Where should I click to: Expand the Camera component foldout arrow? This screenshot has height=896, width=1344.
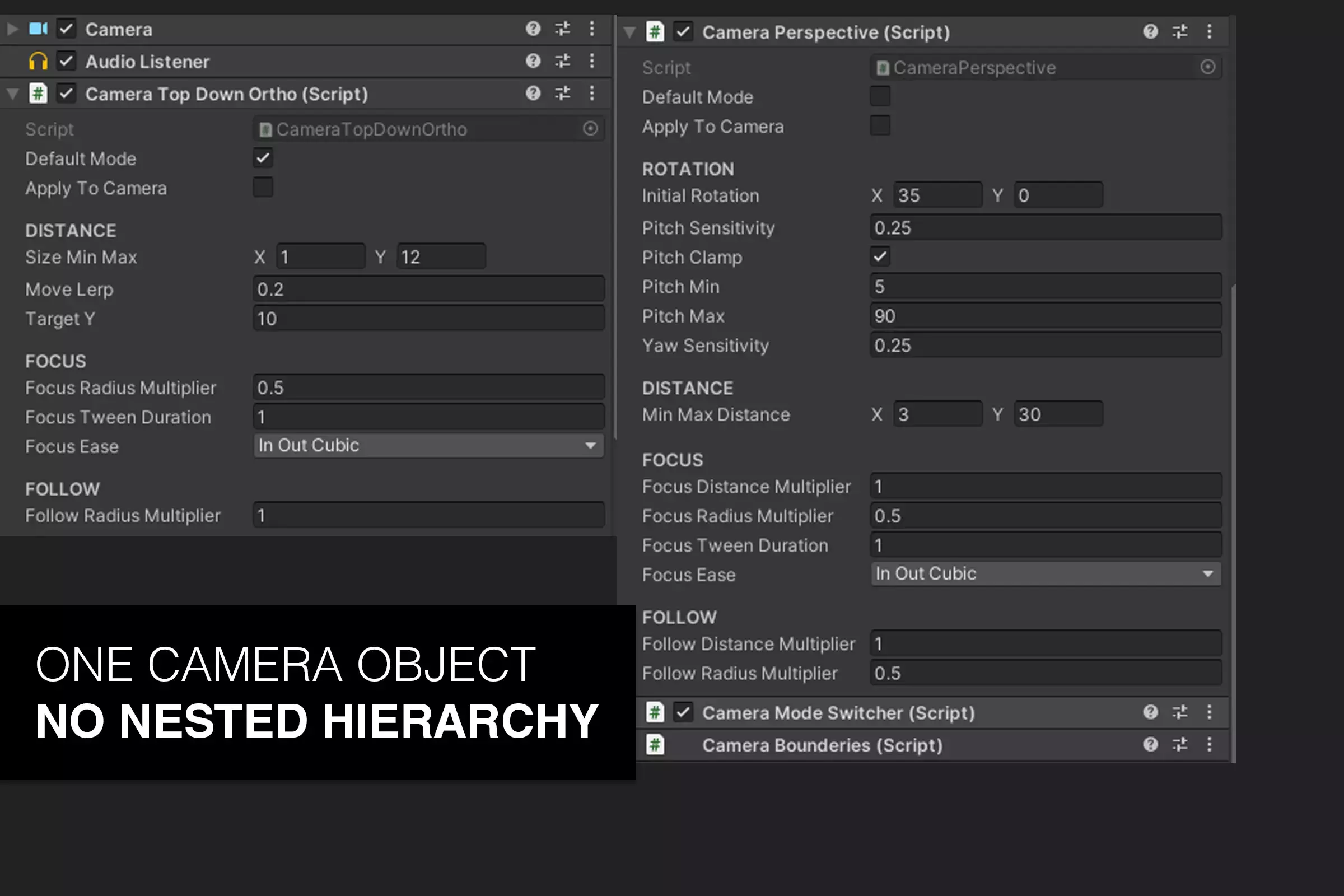tap(12, 29)
